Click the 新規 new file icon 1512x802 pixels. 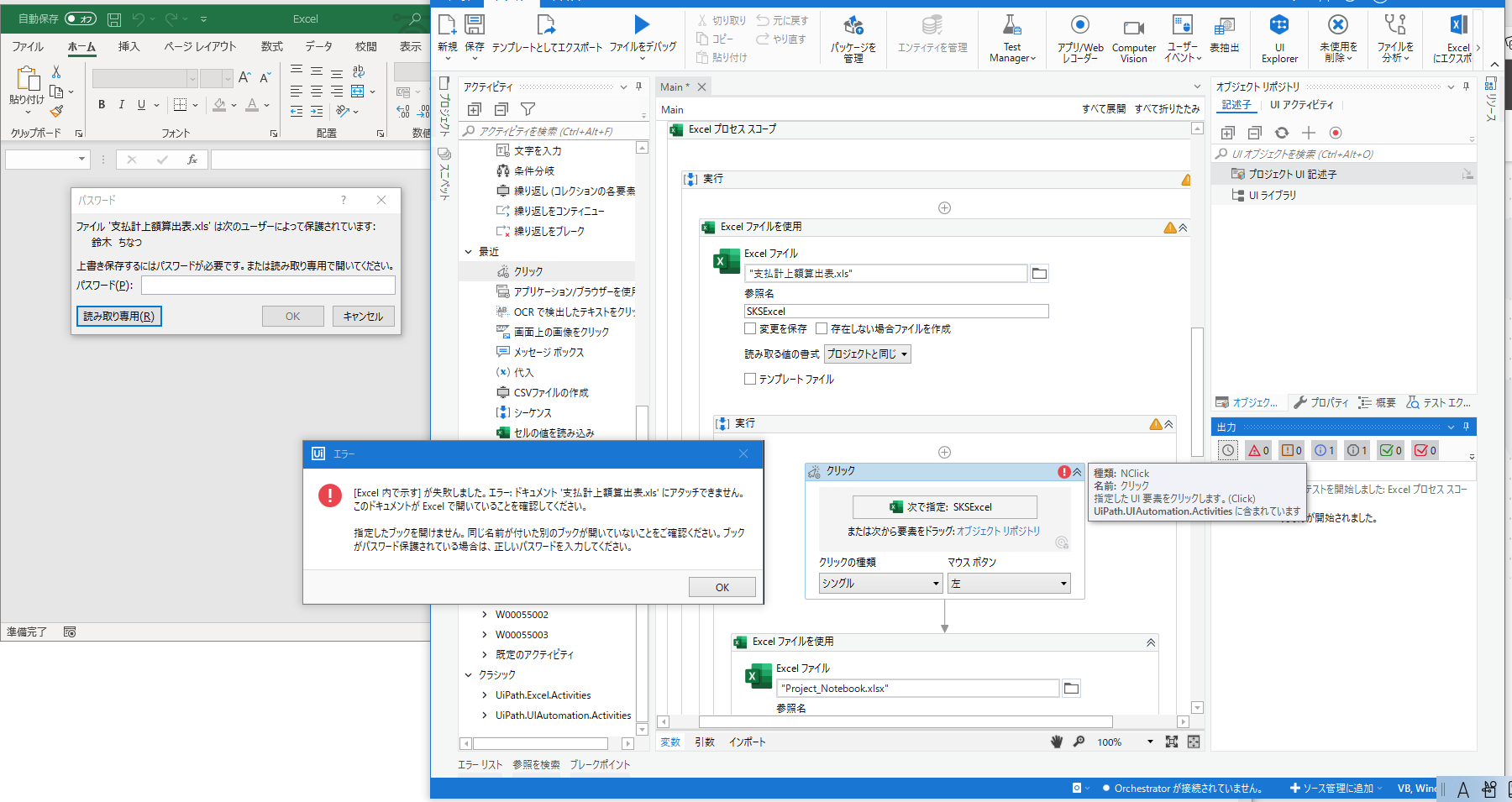coord(447,25)
